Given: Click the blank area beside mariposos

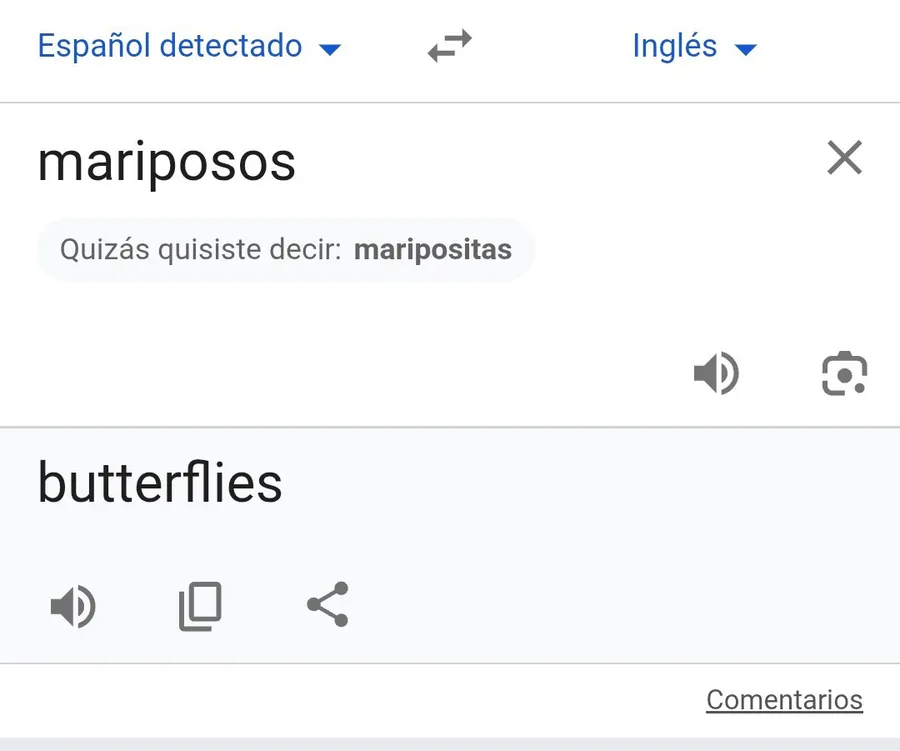Looking at the screenshot, I should (x=560, y=160).
